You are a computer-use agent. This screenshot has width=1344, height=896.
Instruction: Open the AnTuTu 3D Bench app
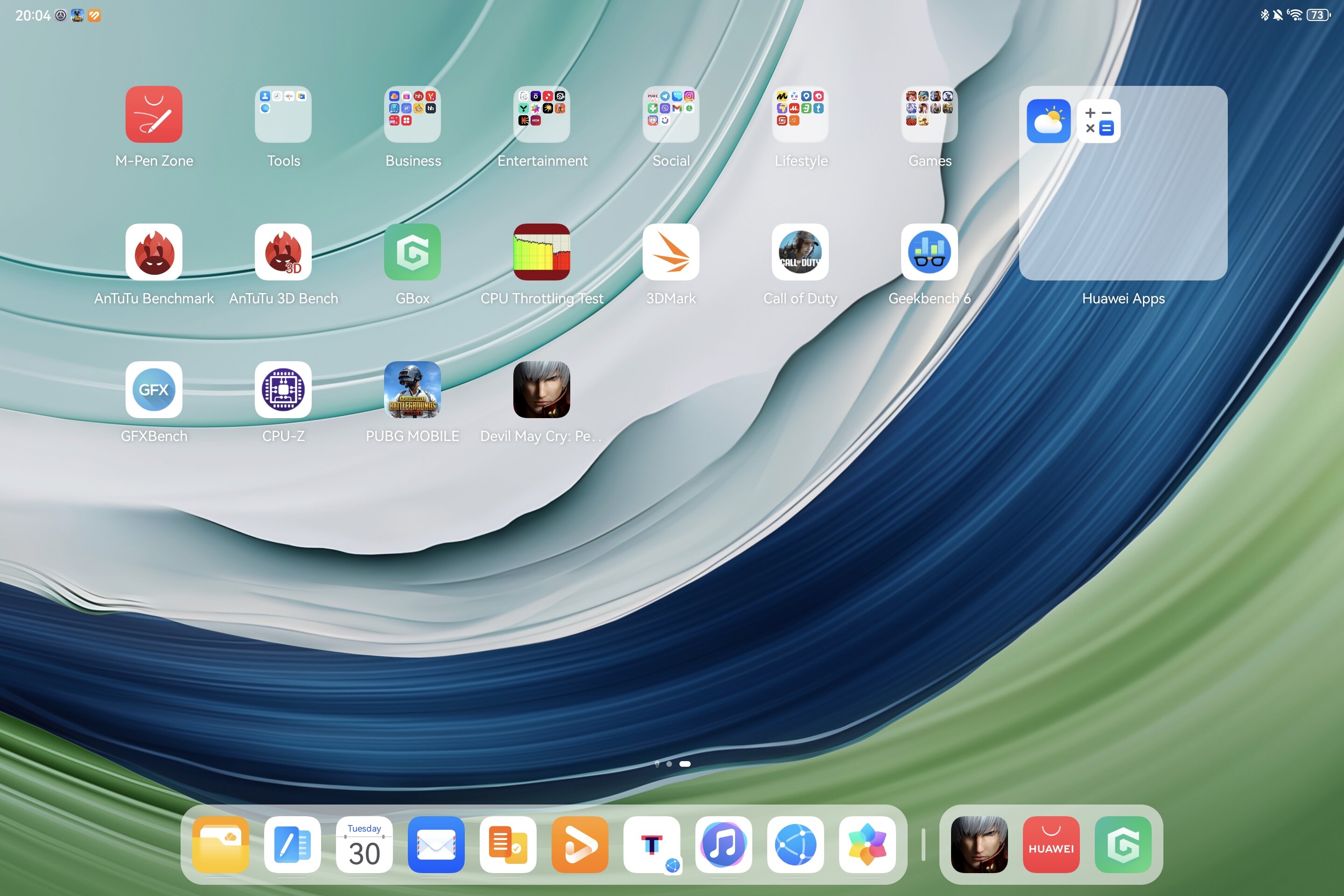tap(283, 252)
